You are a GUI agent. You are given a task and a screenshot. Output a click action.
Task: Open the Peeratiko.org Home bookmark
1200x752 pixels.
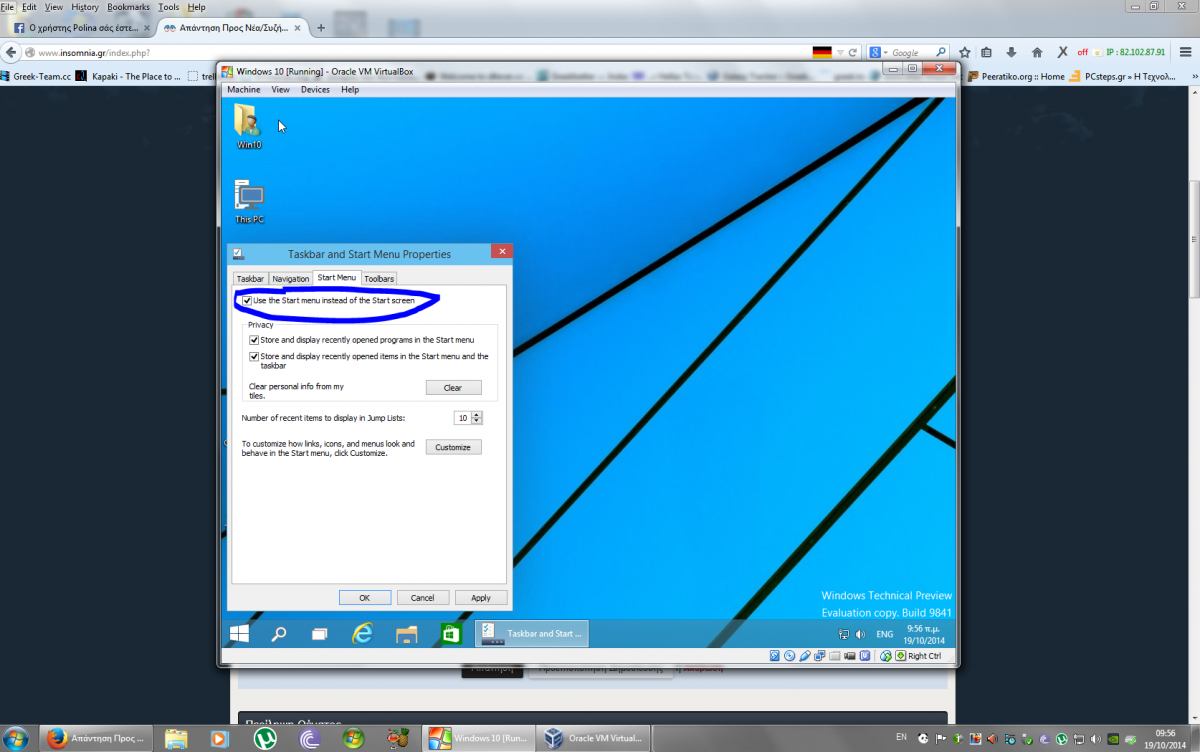point(1015,76)
